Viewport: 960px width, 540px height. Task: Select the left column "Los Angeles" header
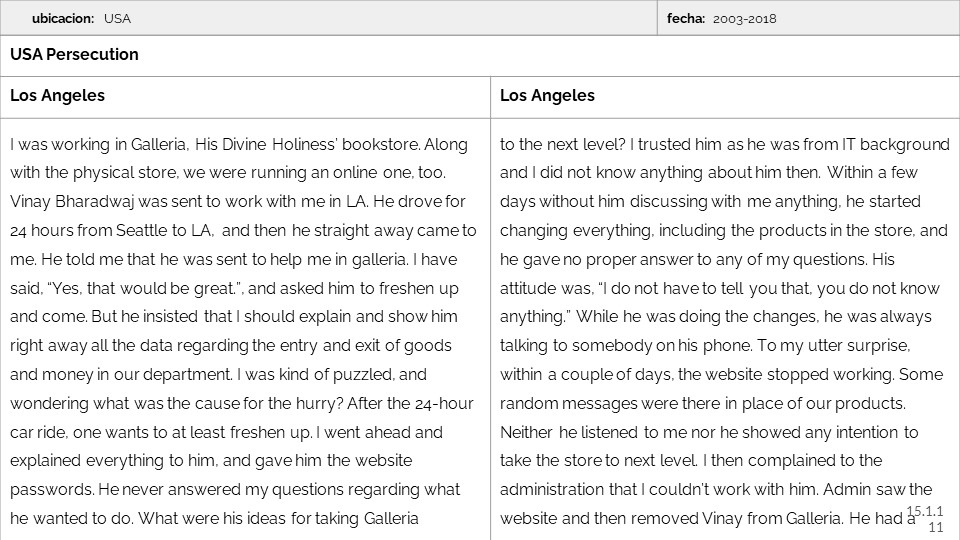[57, 96]
